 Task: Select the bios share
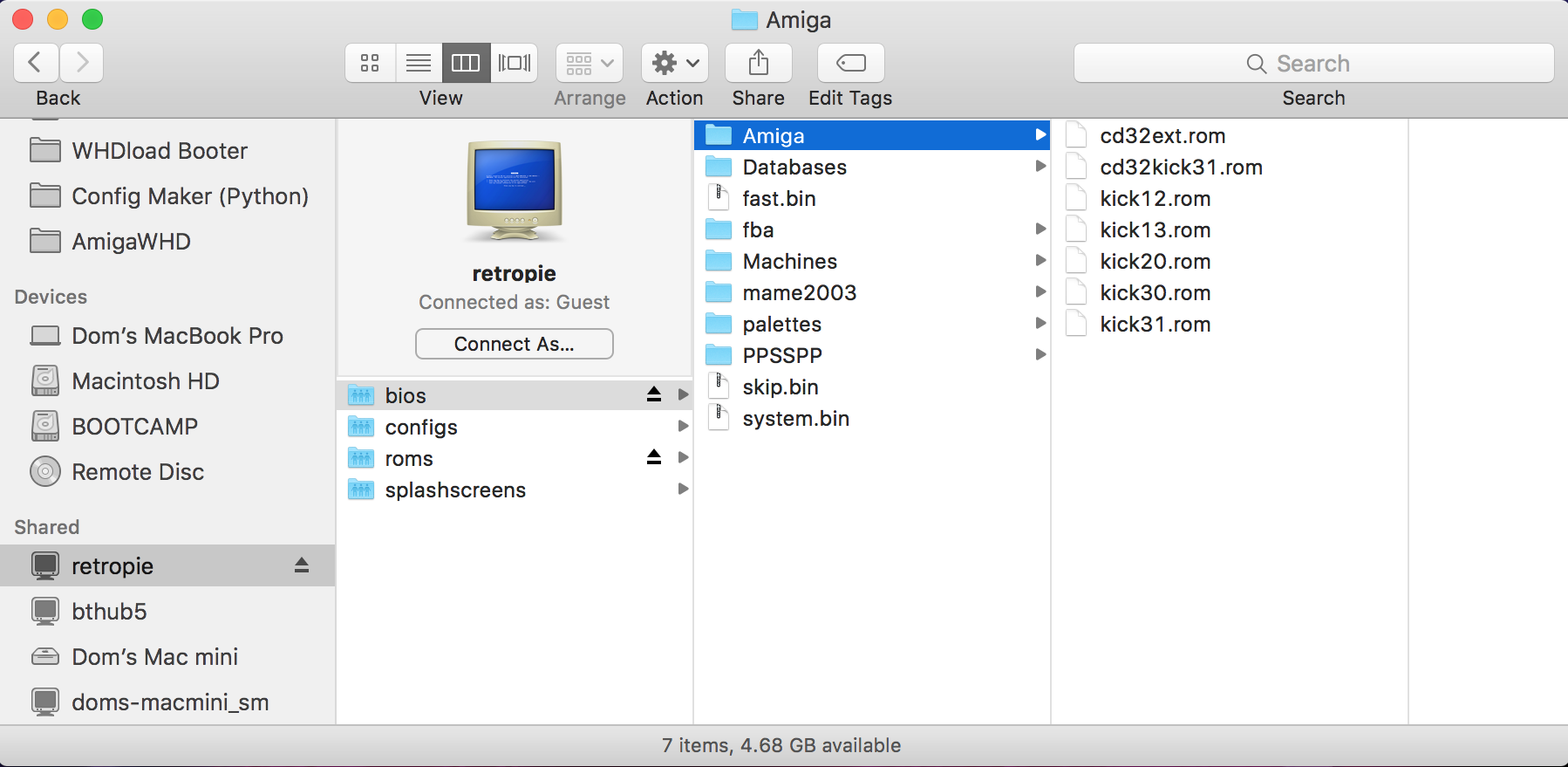[515, 395]
